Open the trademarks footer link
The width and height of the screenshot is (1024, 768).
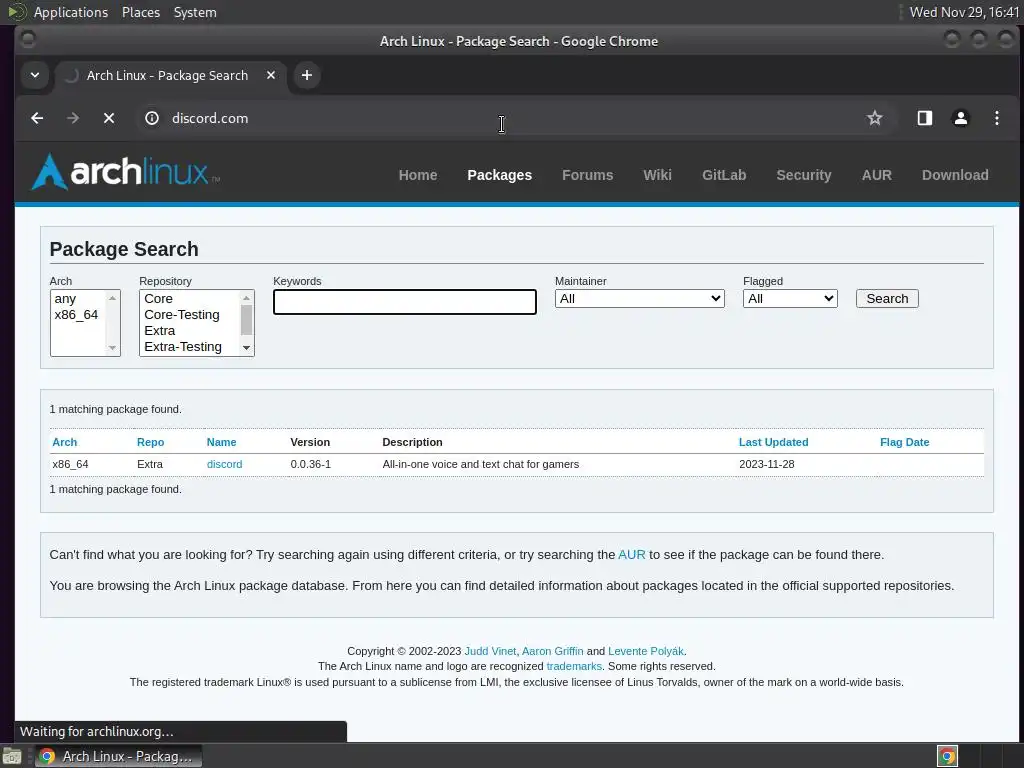pos(574,666)
